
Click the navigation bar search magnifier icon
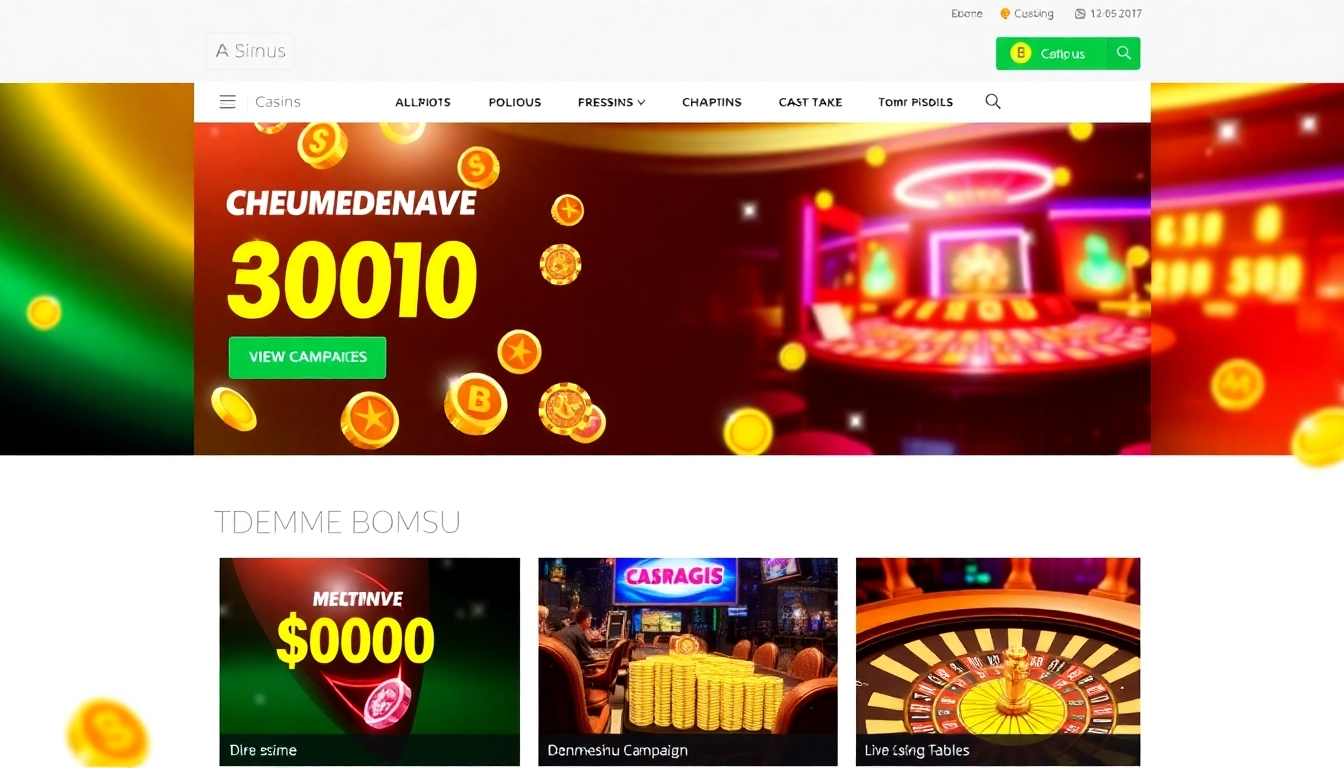993,101
